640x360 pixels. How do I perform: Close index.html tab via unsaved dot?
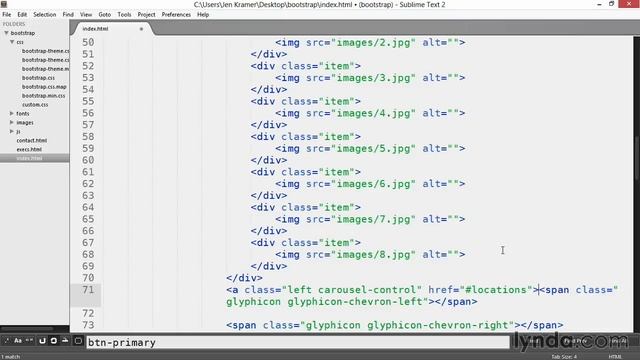pos(141,29)
